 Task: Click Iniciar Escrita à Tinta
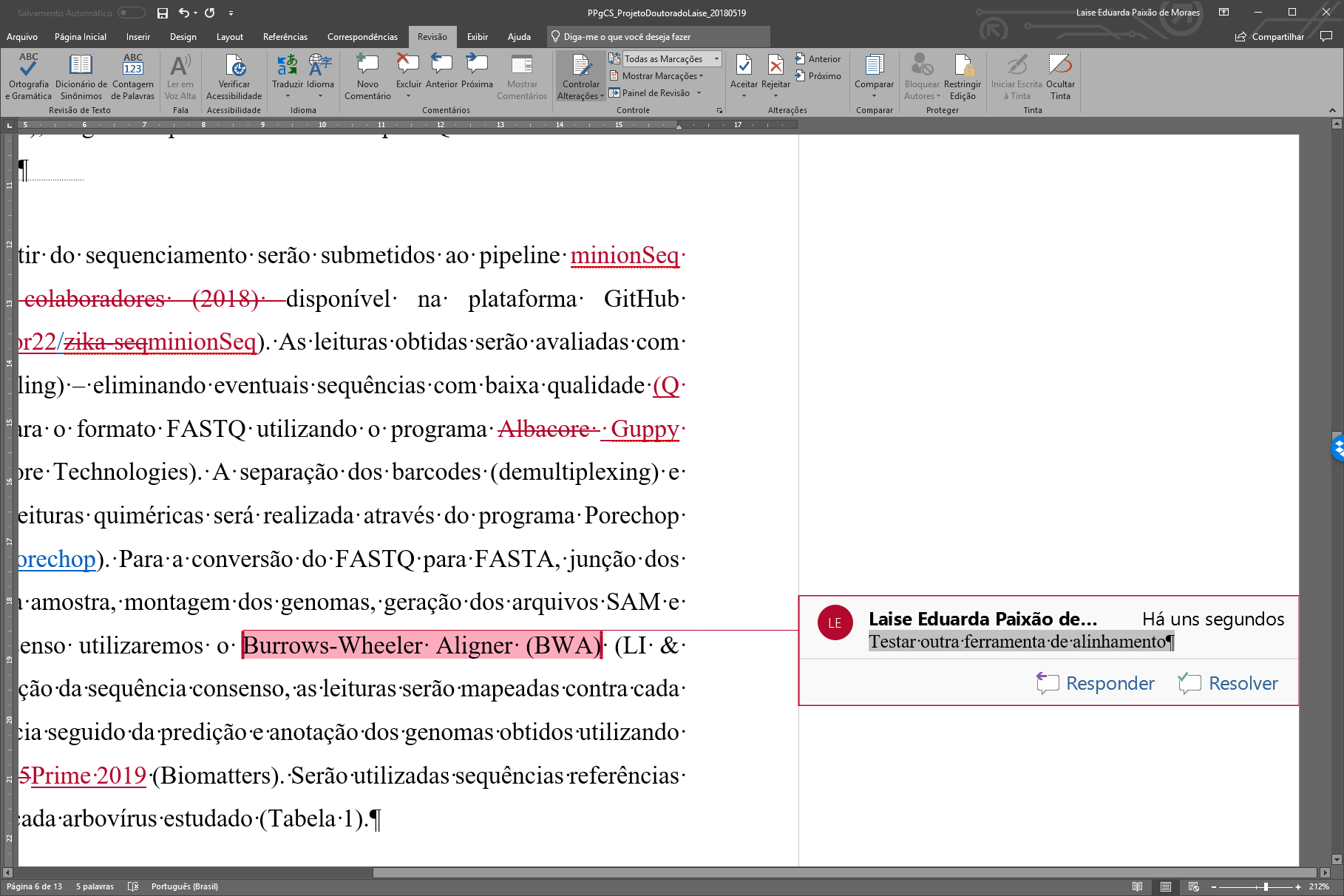pyautogui.click(x=1017, y=77)
